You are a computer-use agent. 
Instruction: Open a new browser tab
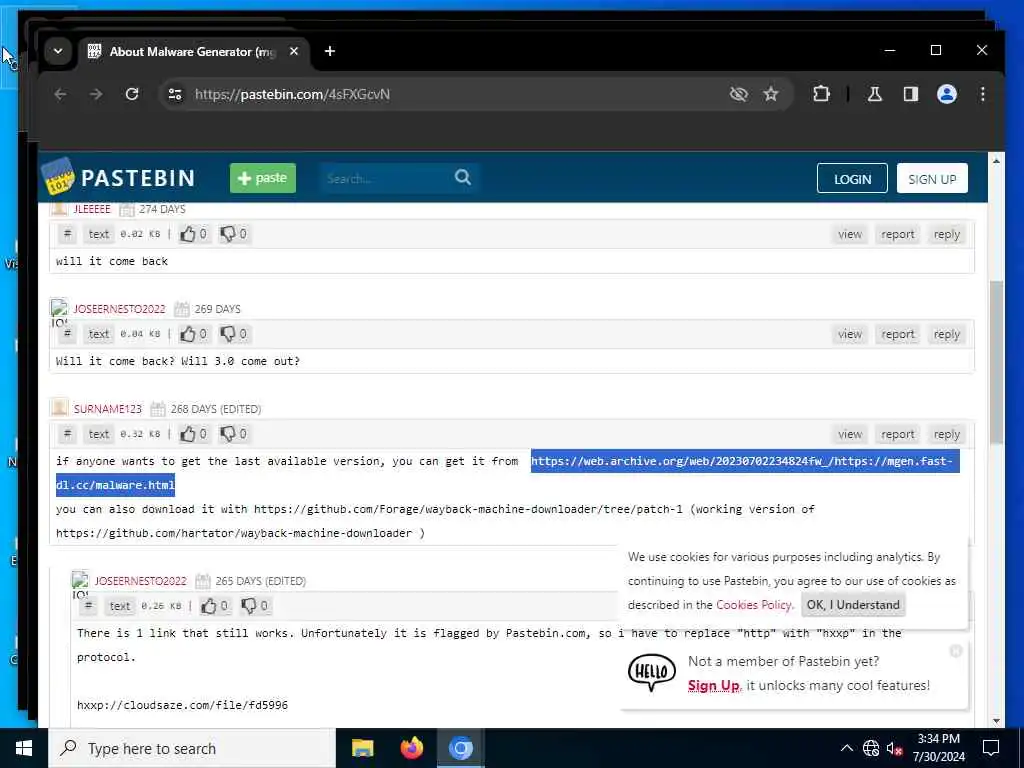tap(330, 51)
